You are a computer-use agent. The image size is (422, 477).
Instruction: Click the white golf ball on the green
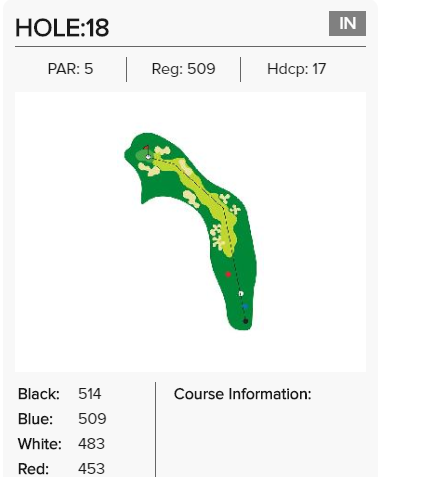point(148,157)
